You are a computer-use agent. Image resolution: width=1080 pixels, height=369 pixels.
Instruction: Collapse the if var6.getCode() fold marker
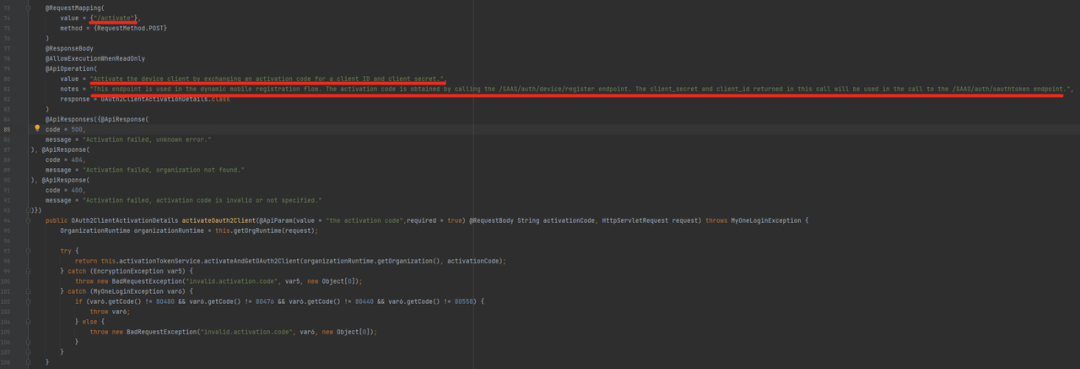pos(29,301)
